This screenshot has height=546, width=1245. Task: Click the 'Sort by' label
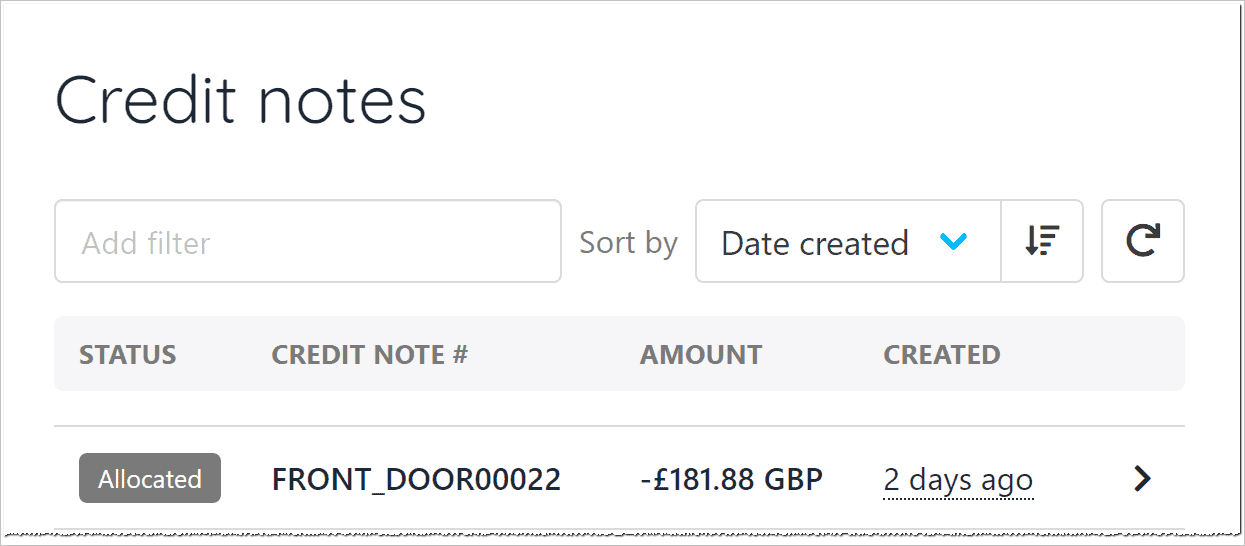pos(628,243)
